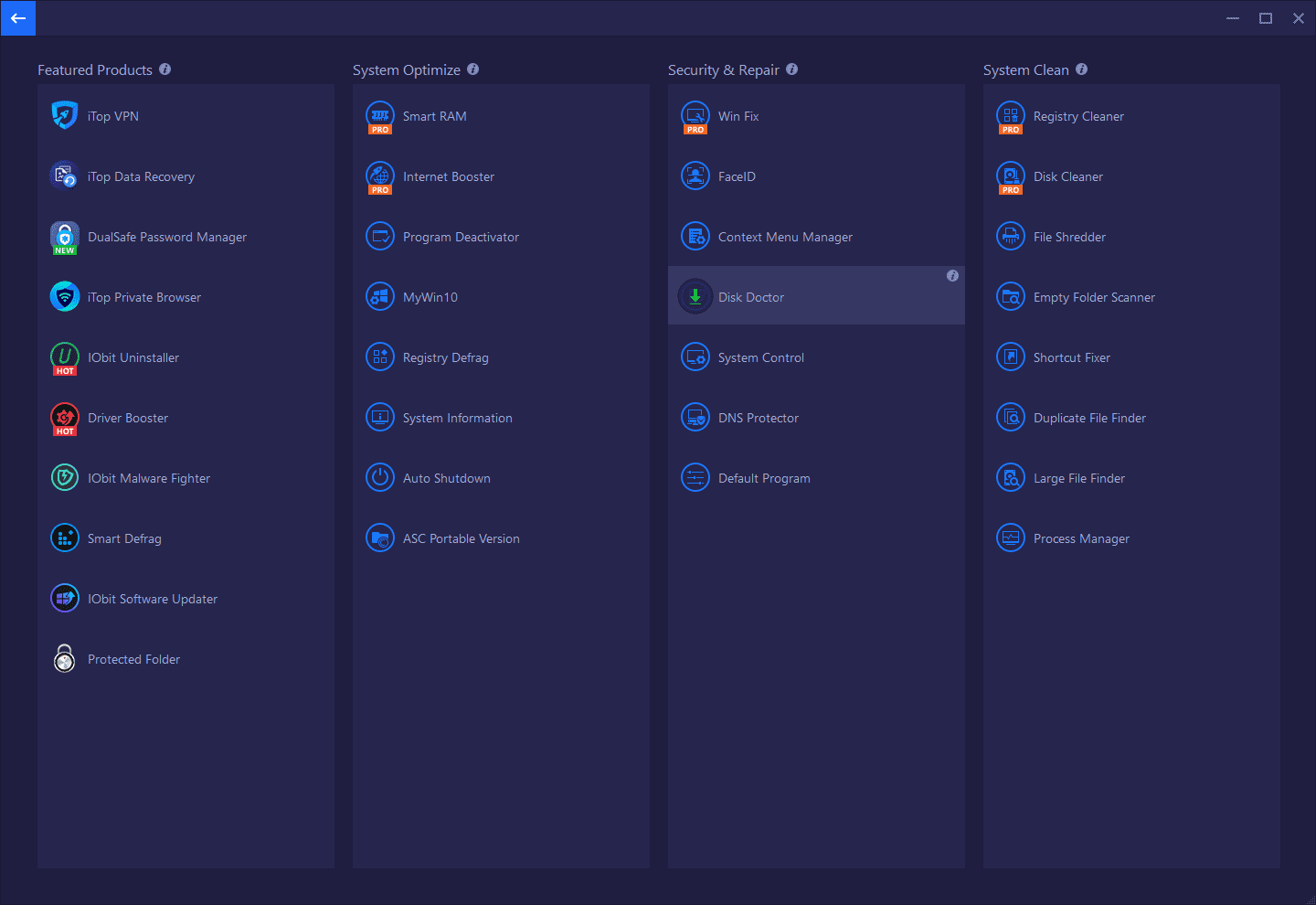Open the 'Empty Folder Scanner' label
Viewport: 1316px width, 905px height.
(1094, 297)
